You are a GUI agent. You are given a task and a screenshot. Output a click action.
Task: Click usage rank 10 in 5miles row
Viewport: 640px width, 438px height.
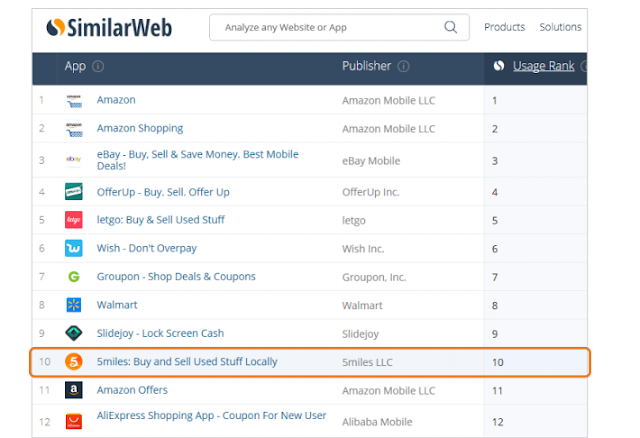click(498, 362)
